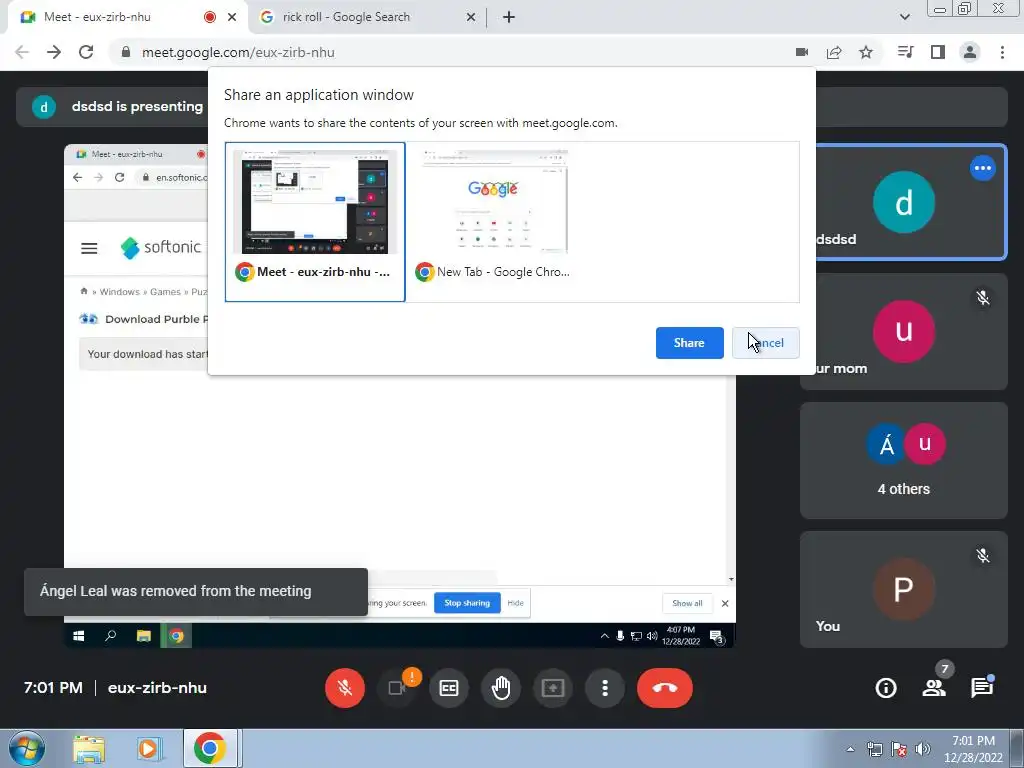Toggle closed captions button
Viewport: 1024px width, 768px height.
(x=449, y=688)
